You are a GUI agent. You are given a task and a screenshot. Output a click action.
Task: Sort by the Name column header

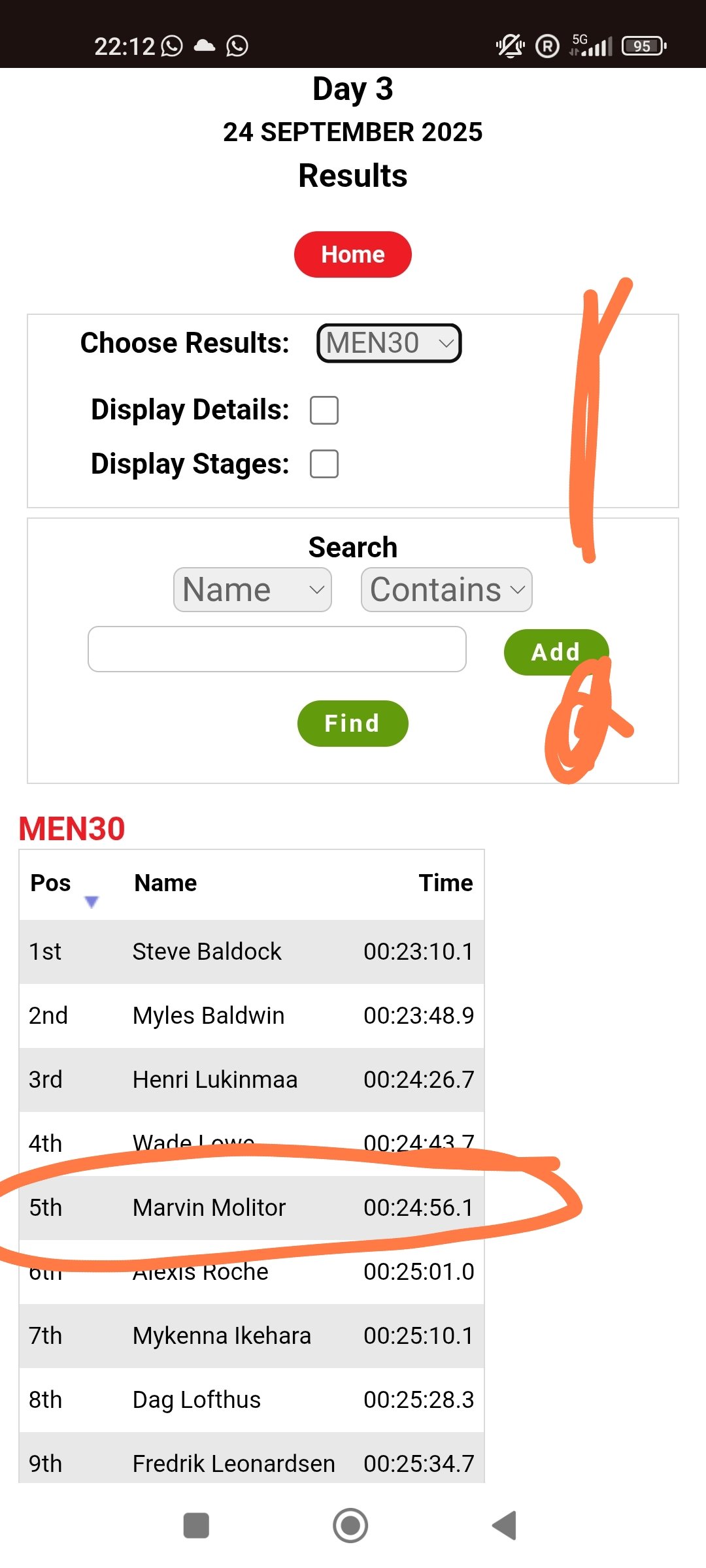(x=165, y=883)
